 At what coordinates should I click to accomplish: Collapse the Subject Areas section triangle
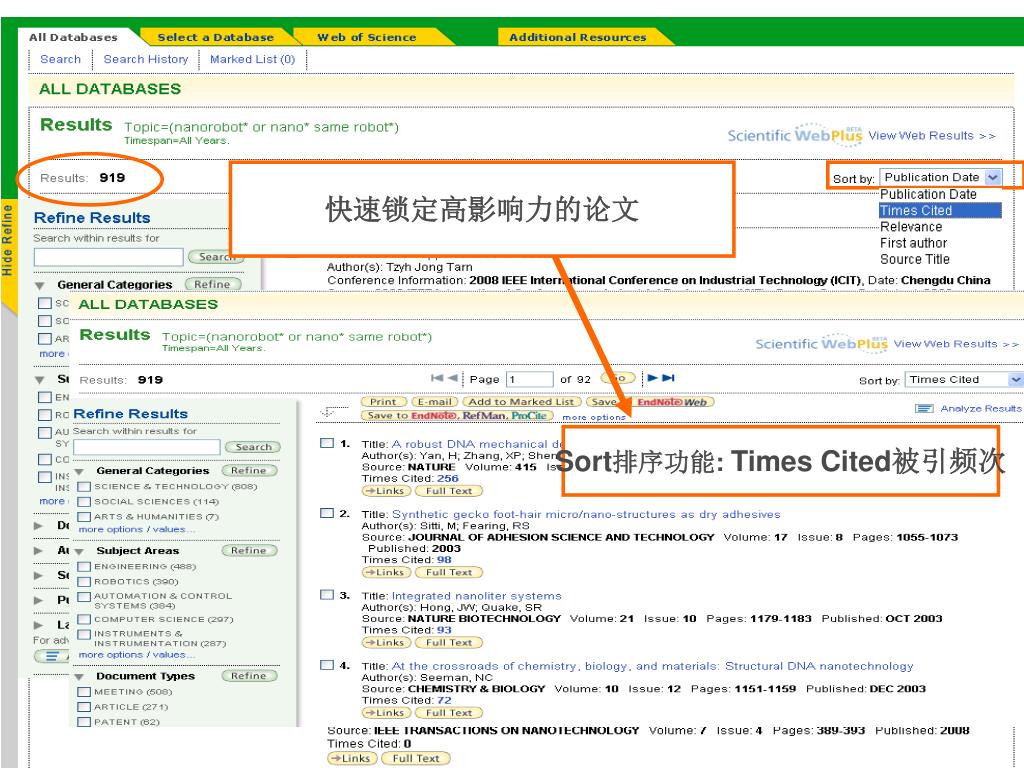(x=80, y=552)
